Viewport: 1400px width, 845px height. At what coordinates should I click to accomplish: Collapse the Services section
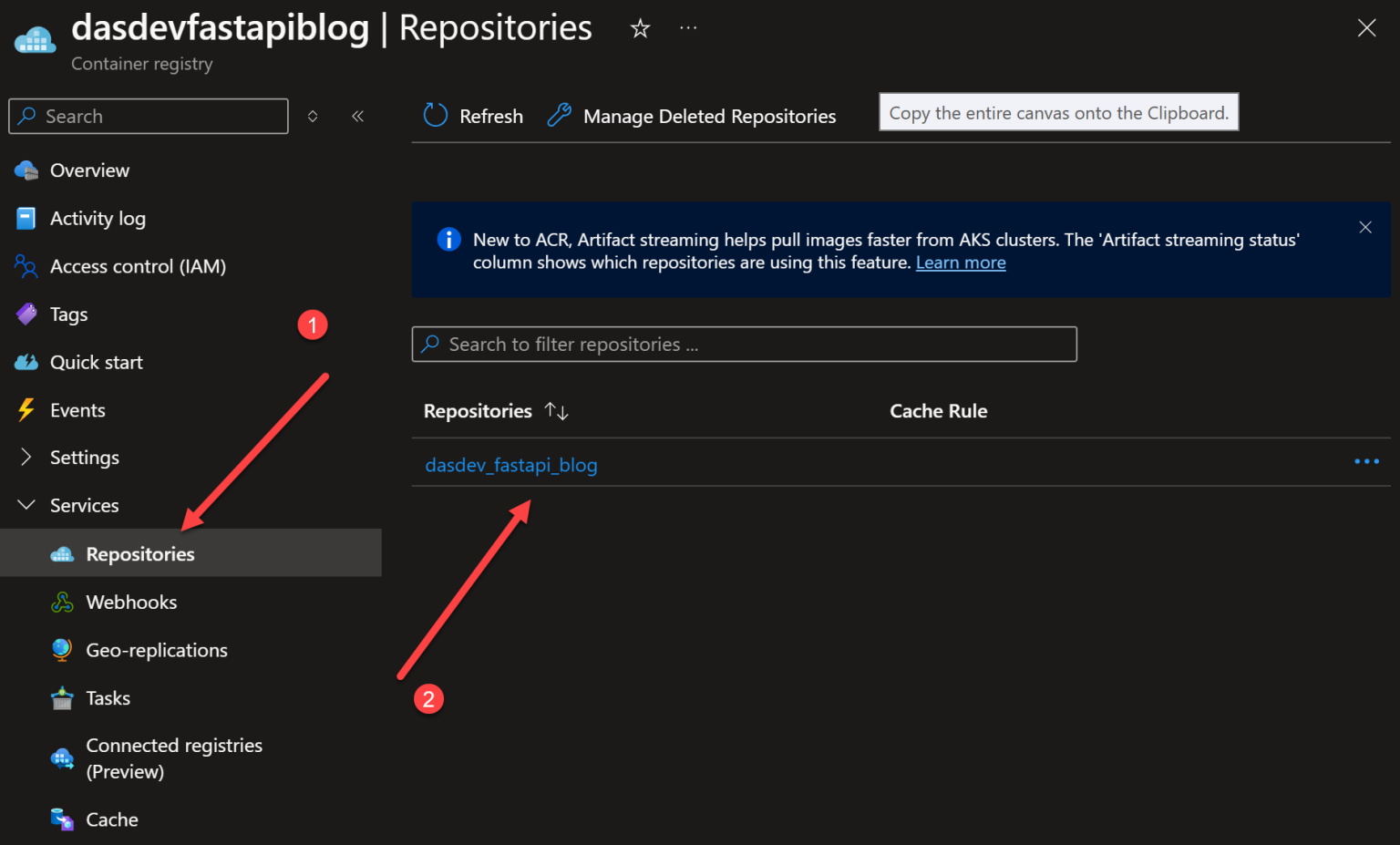tap(25, 505)
